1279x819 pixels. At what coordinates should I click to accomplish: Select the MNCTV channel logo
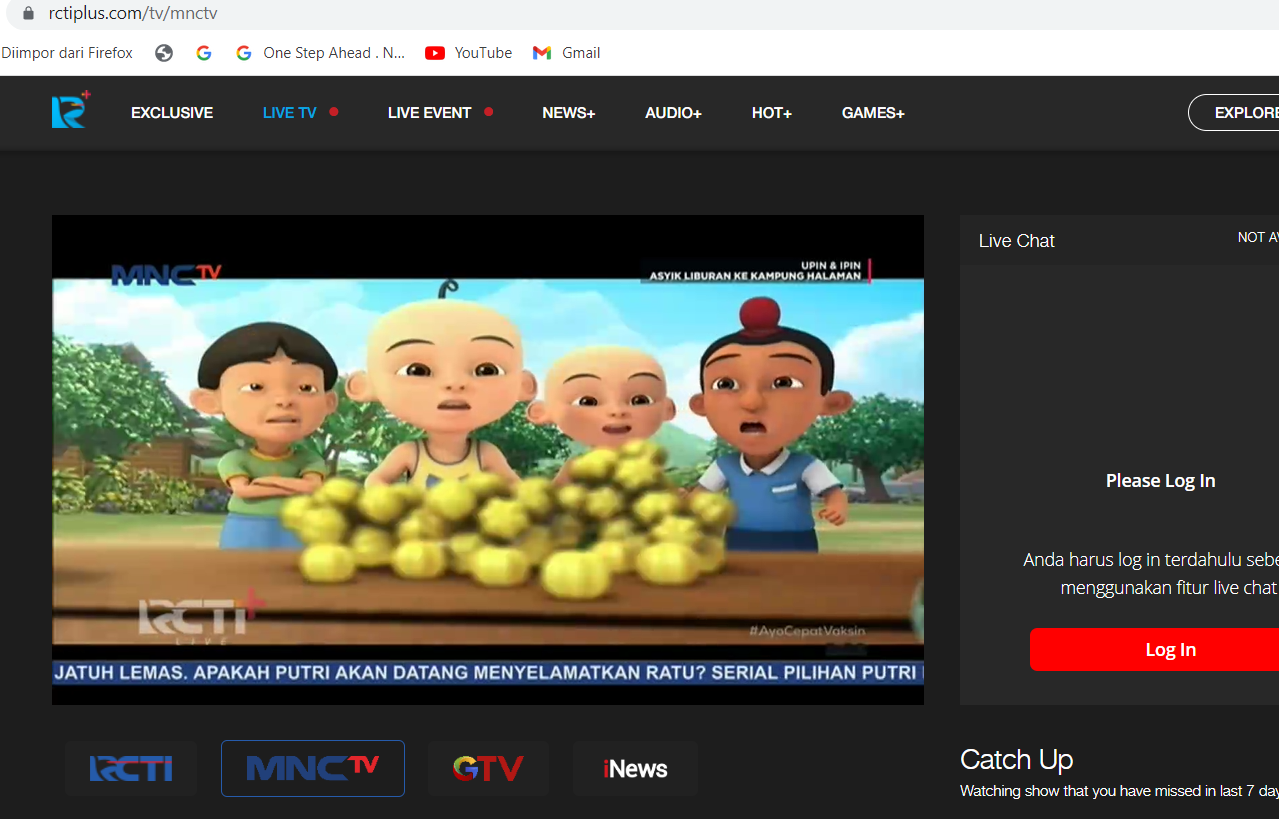(x=313, y=768)
